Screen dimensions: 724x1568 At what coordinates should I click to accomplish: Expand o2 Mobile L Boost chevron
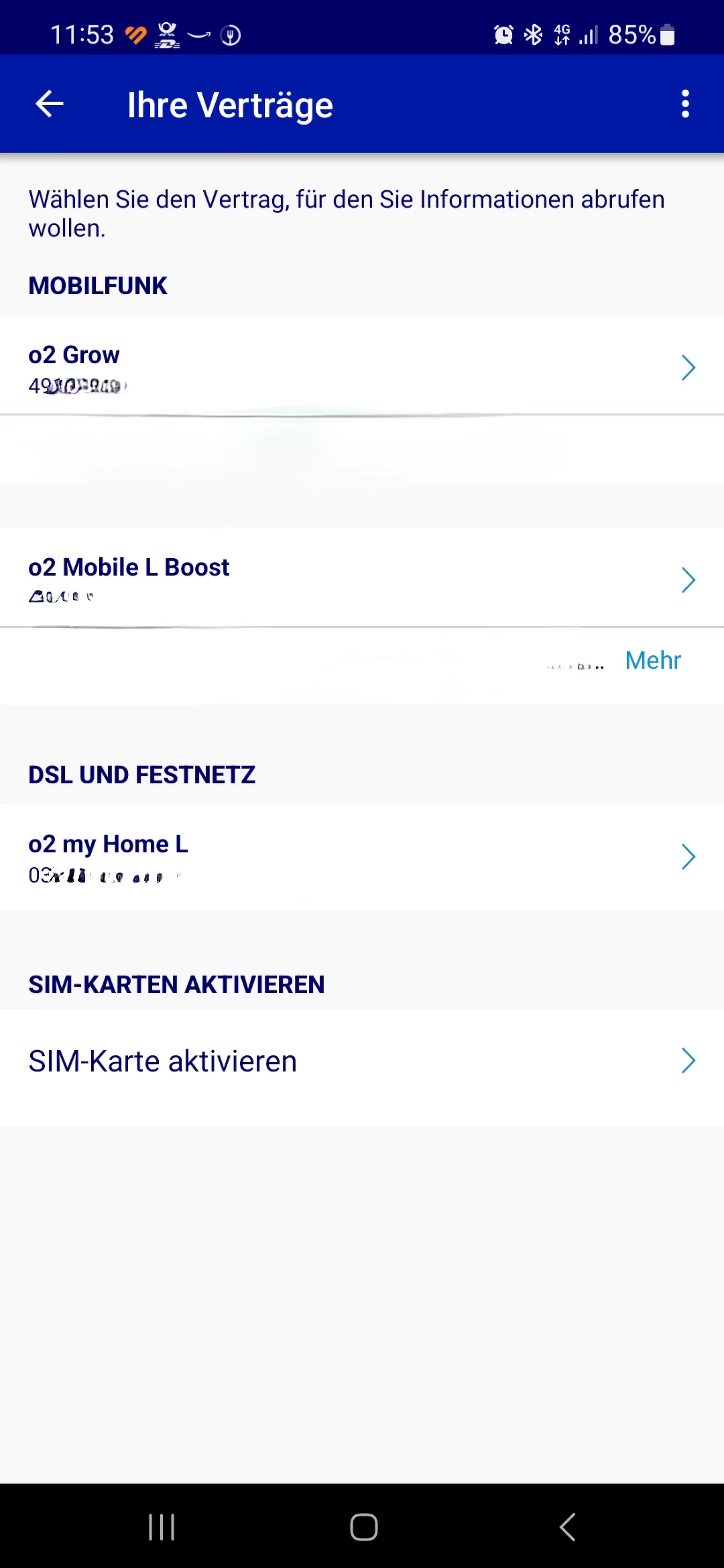point(688,580)
